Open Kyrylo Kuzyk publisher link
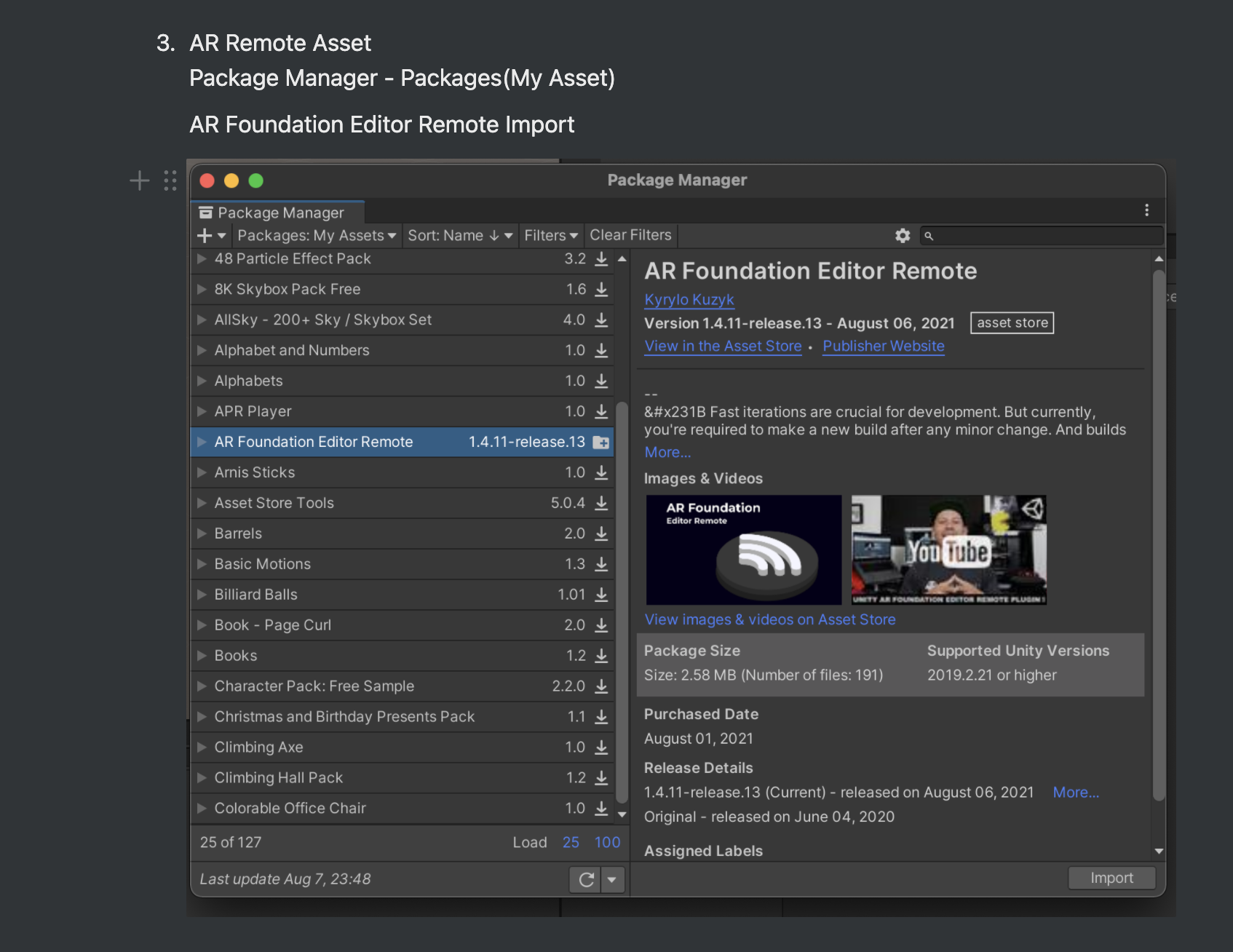Viewport: 1233px width, 952px height. [689, 300]
